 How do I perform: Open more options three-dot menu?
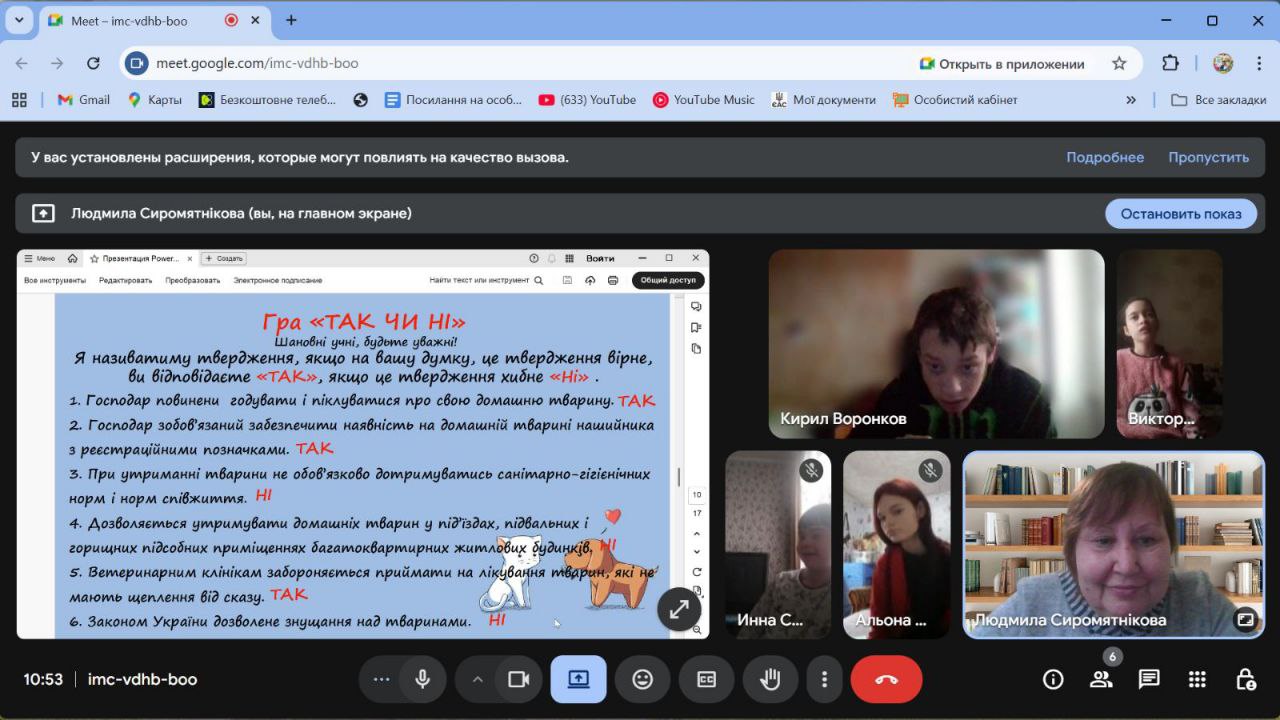pos(824,680)
